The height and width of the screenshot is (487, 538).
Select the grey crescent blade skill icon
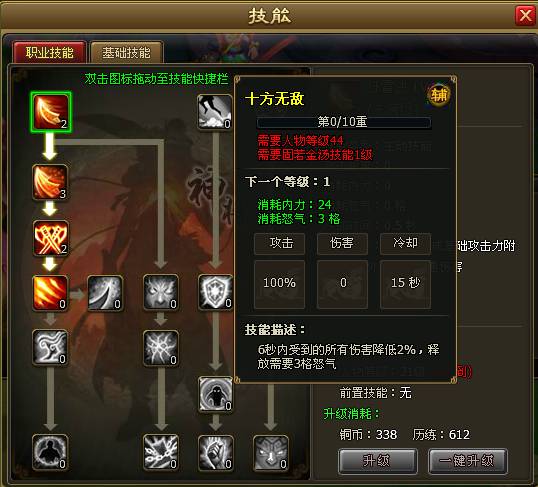[105, 293]
